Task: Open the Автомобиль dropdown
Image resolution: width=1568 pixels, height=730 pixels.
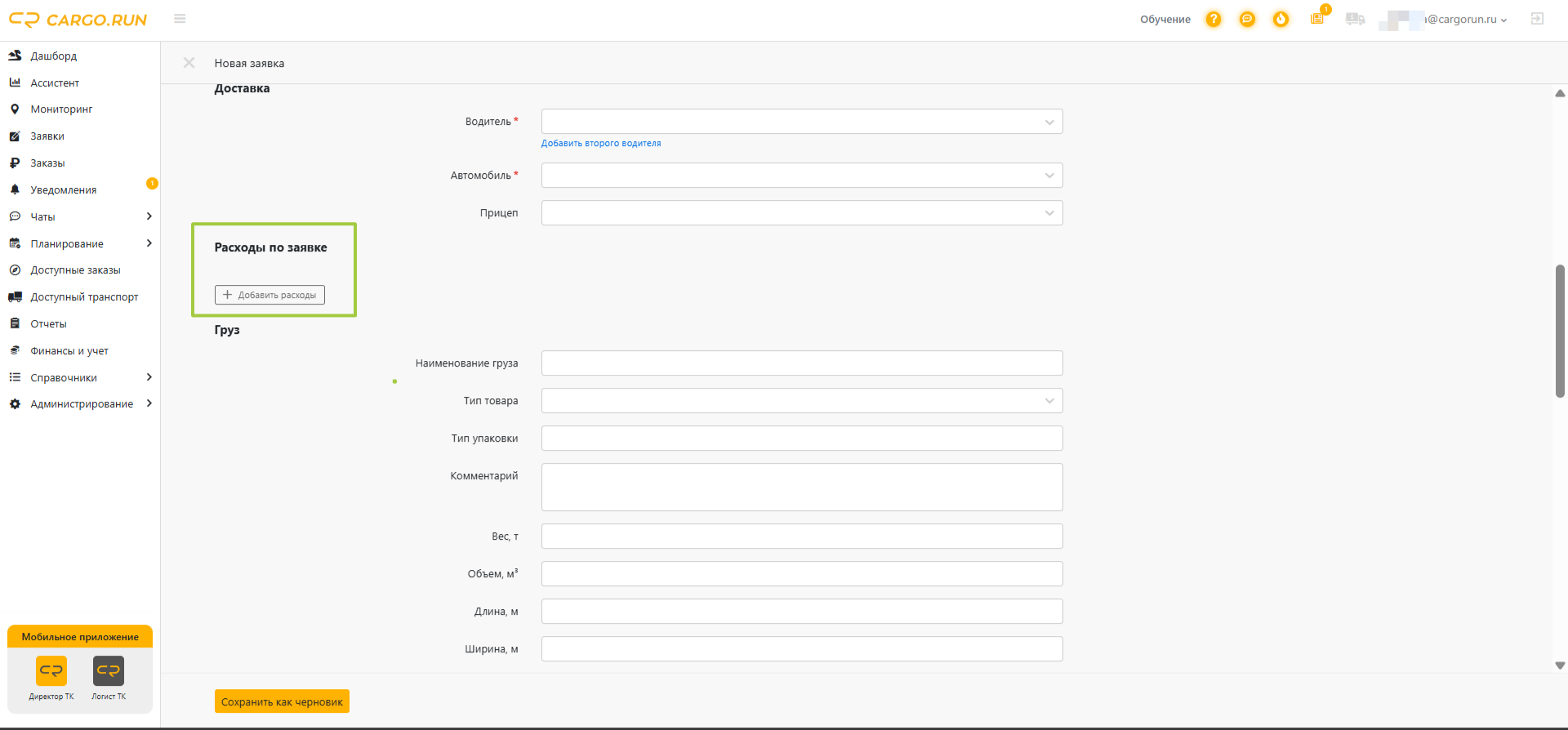Action: pyautogui.click(x=802, y=176)
